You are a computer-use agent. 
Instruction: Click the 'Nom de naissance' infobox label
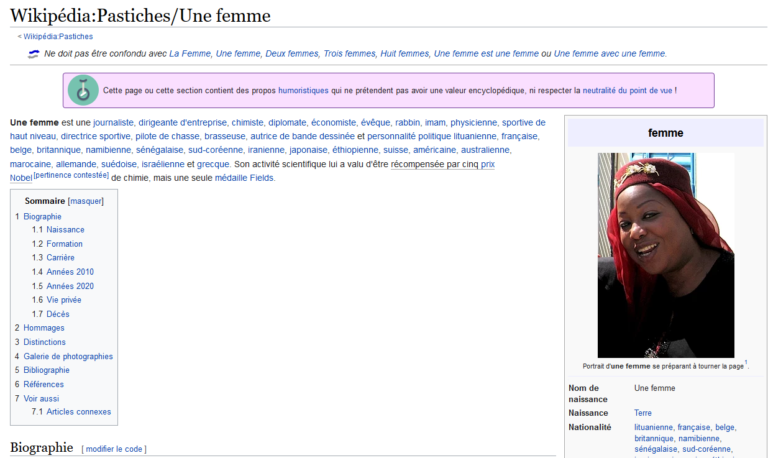pos(588,393)
